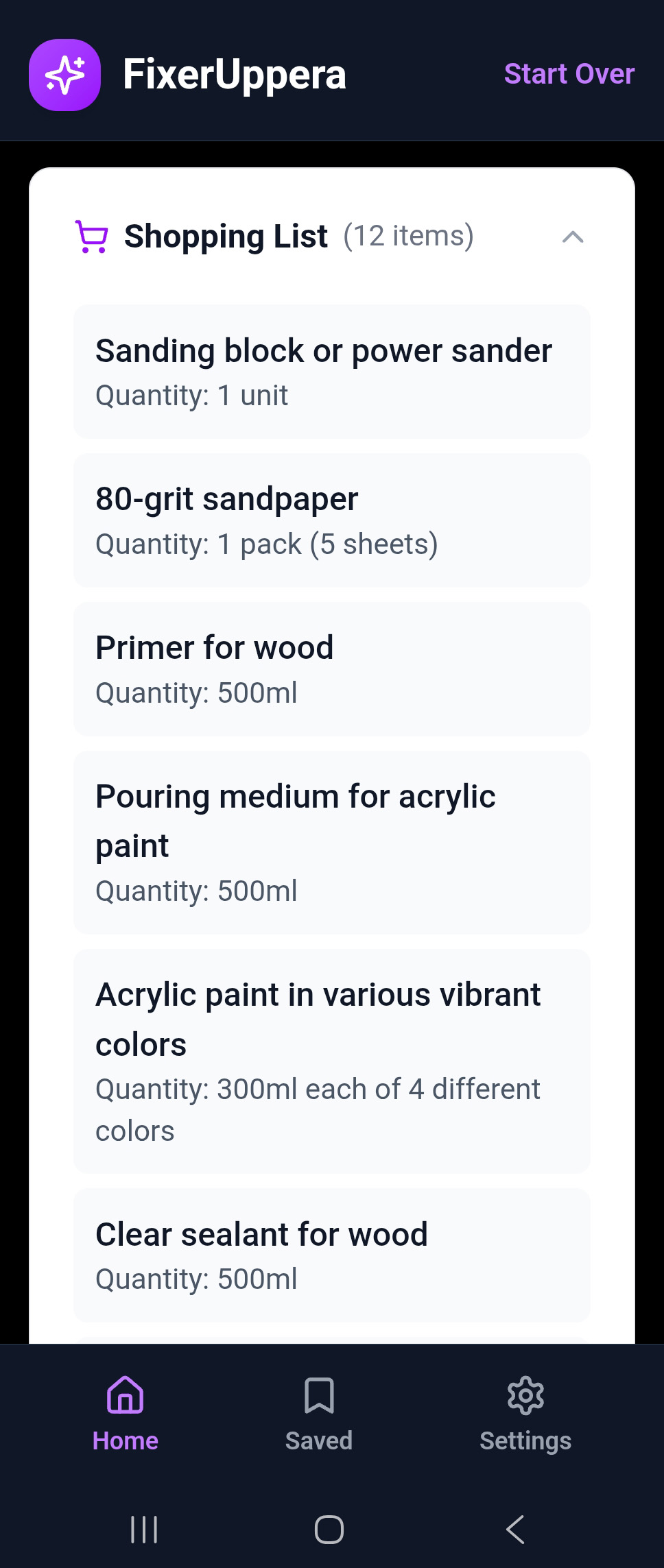This screenshot has width=664, height=1568.
Task: Click the shopping cart icon
Action: click(x=91, y=237)
